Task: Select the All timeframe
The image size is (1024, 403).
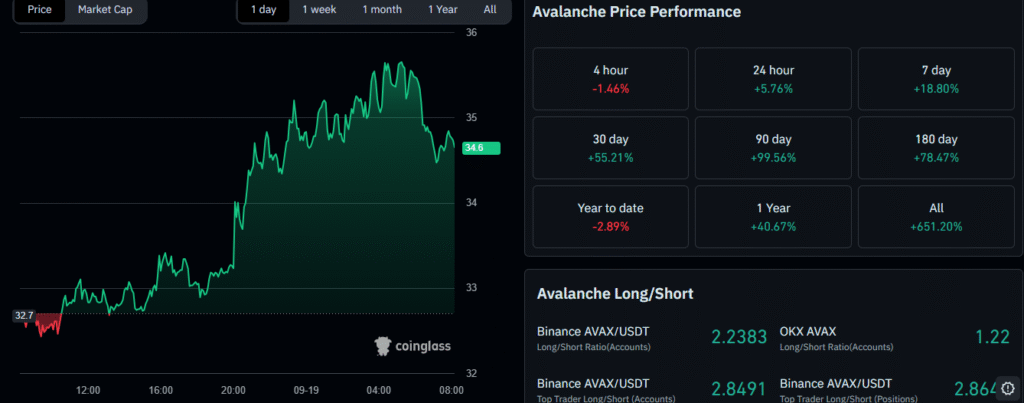Action: pyautogui.click(x=490, y=10)
